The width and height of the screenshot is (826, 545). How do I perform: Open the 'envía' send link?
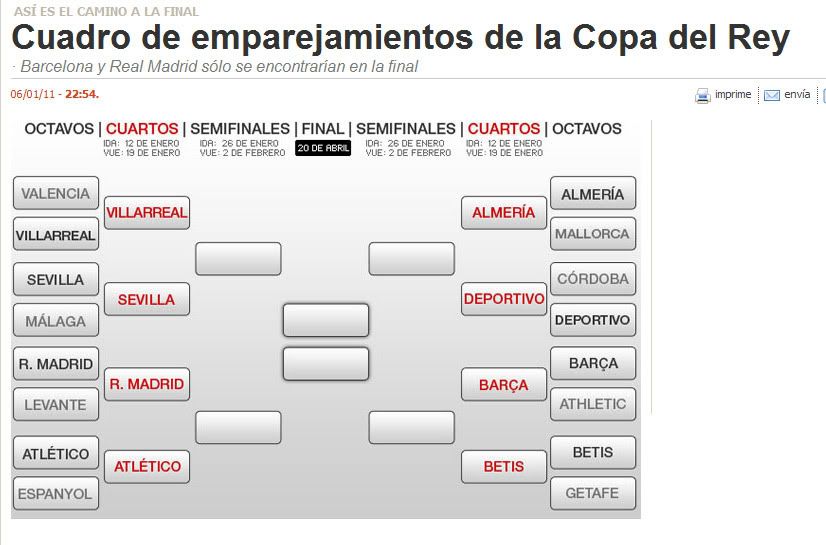click(797, 95)
